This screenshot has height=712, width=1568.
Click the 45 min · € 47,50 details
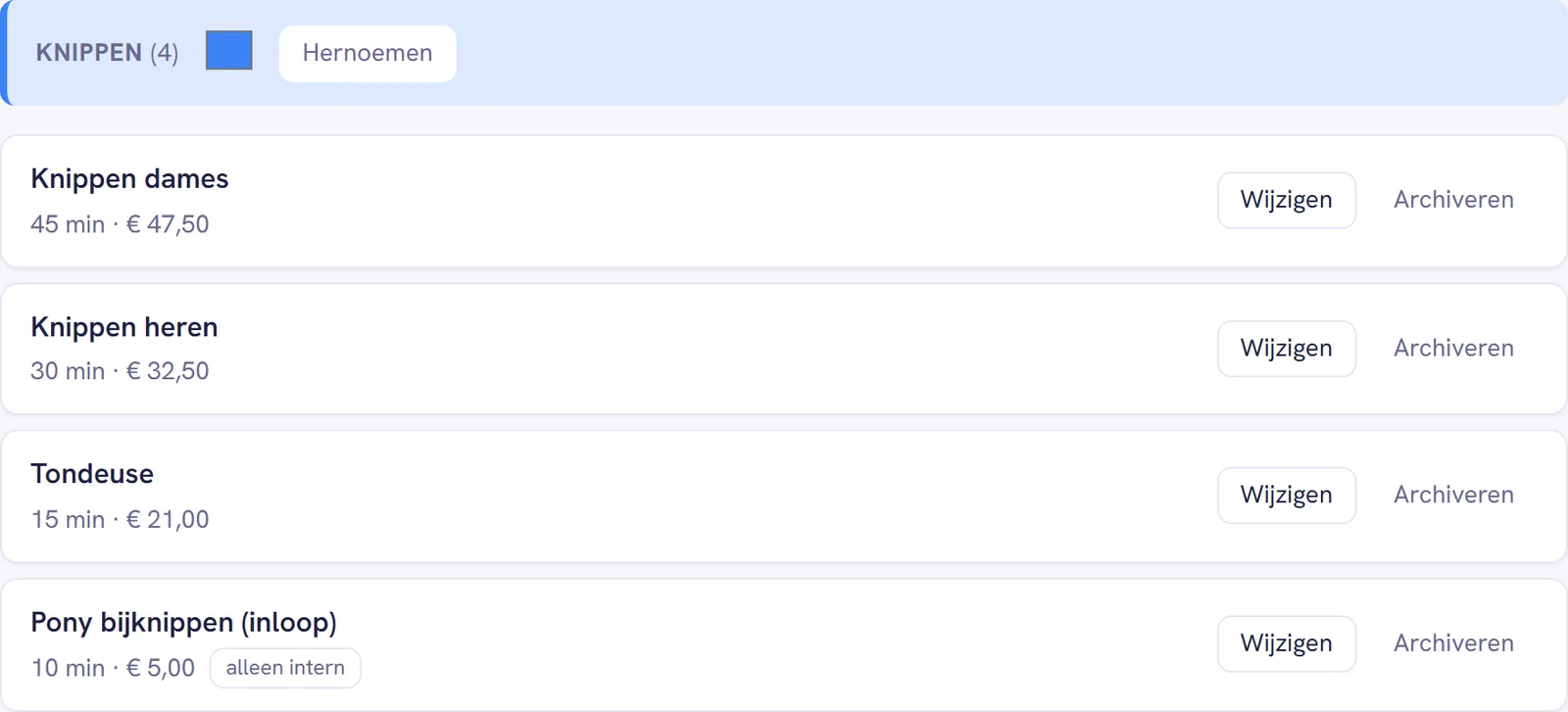(x=120, y=224)
